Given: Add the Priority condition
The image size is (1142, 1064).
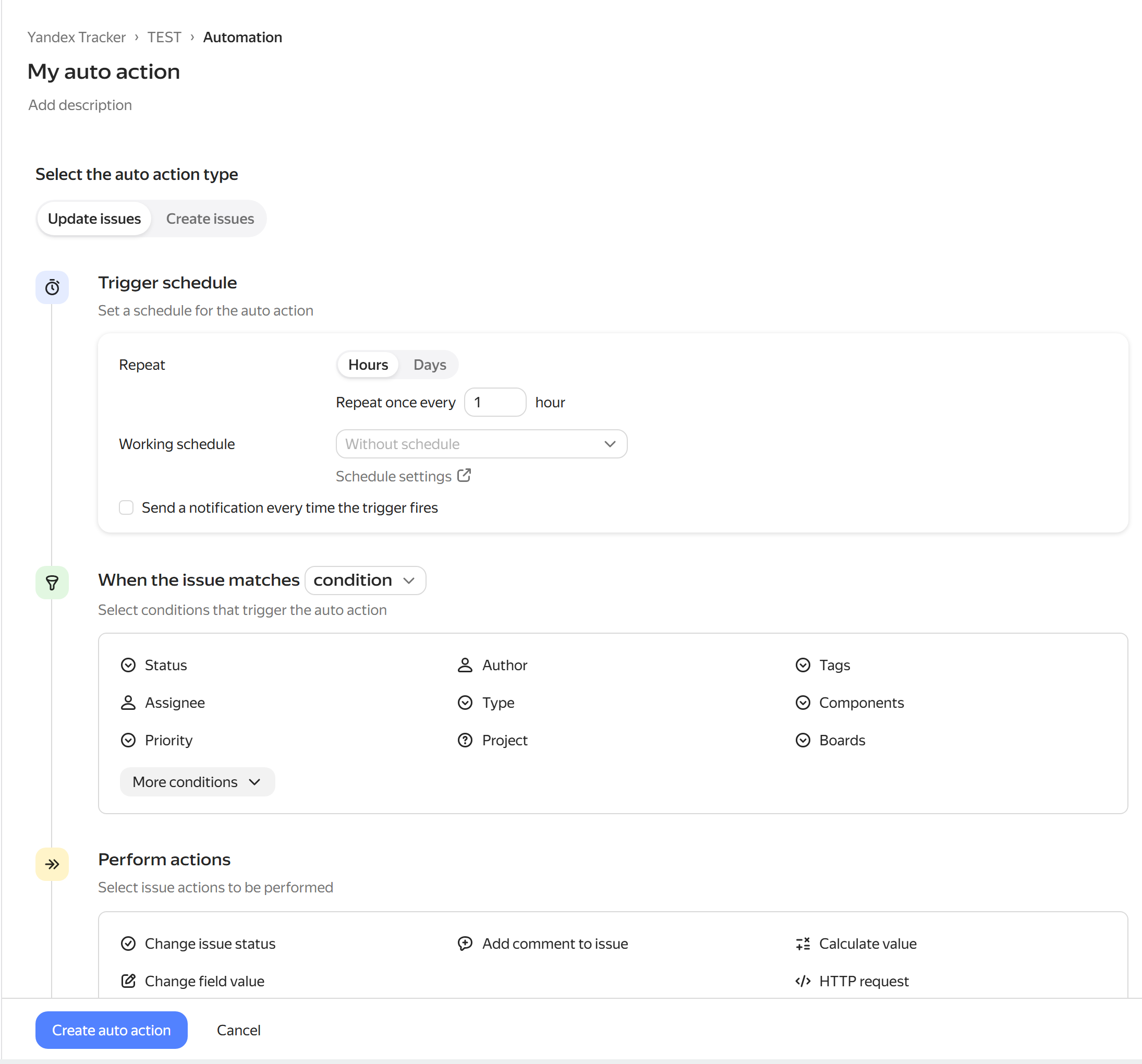Looking at the screenshot, I should coord(156,740).
